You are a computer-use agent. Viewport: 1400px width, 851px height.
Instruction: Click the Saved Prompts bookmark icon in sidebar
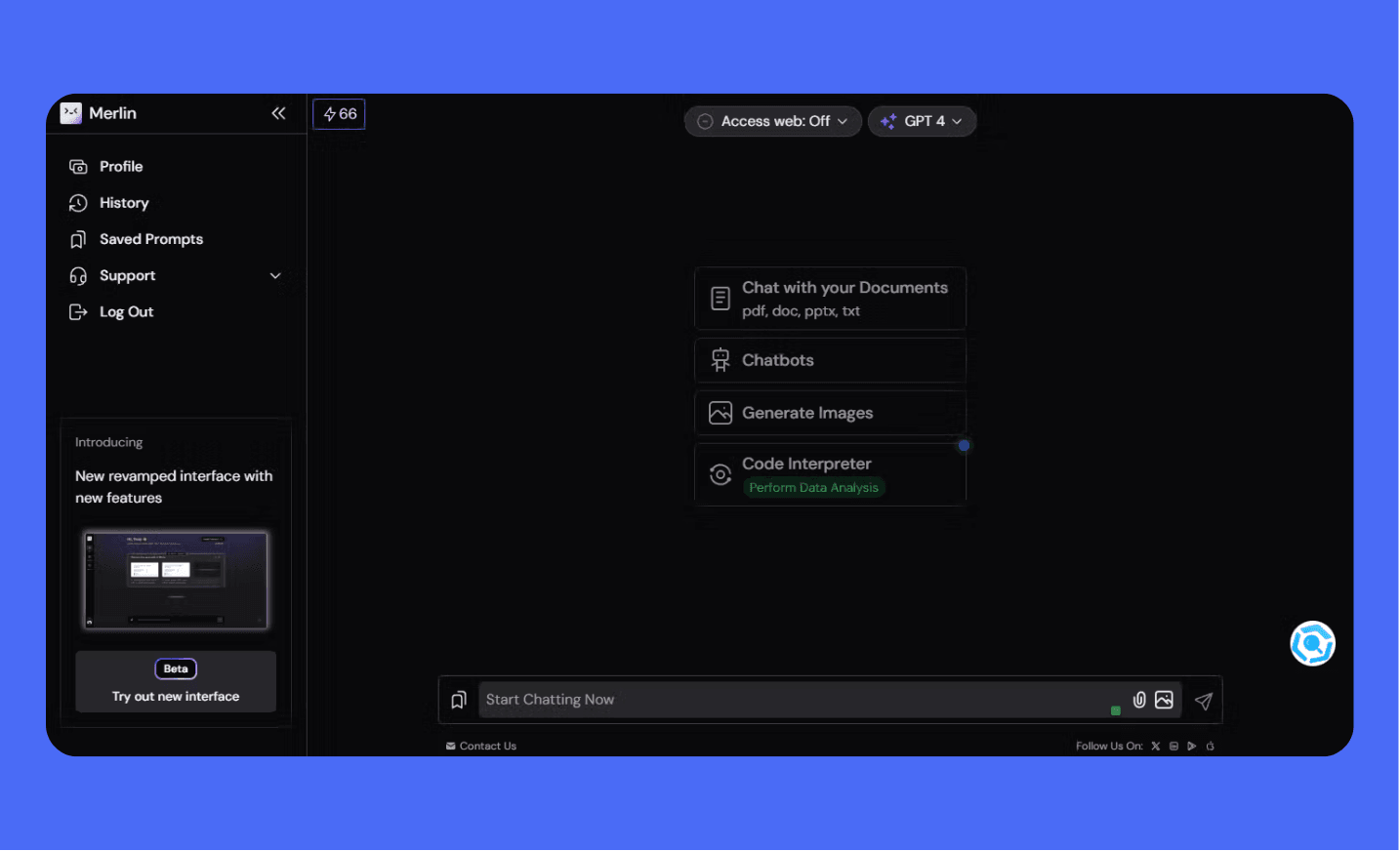click(78, 239)
